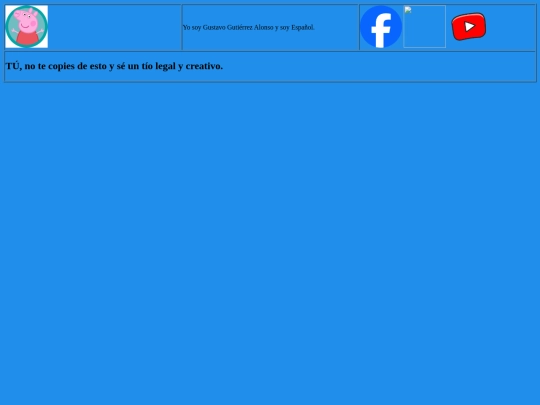Click the Peppa Pig profile image
The width and height of the screenshot is (540, 405).
click(27, 27)
